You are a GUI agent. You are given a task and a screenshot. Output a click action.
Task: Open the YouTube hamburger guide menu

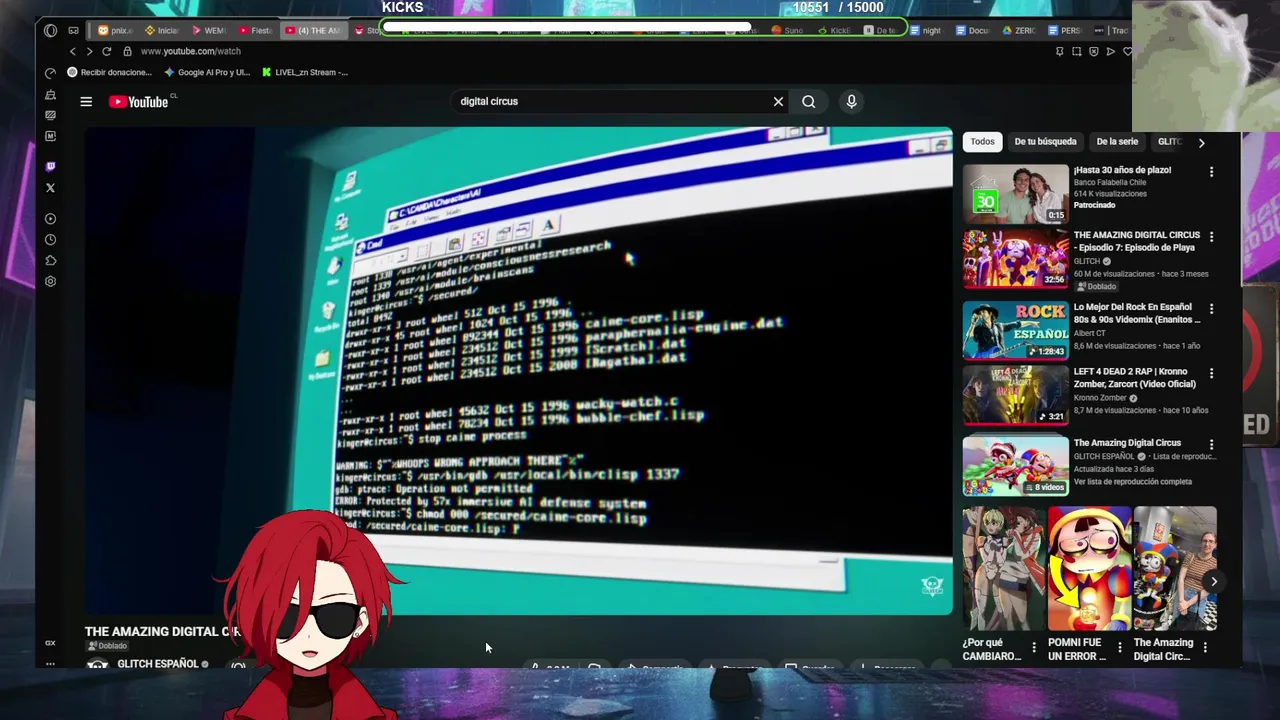[x=86, y=101]
